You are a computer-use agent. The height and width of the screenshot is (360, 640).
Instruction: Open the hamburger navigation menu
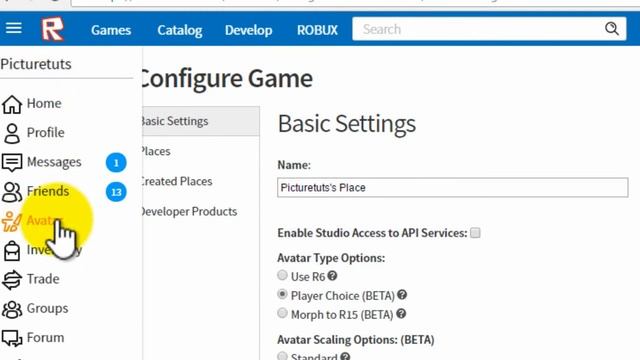(x=13, y=28)
